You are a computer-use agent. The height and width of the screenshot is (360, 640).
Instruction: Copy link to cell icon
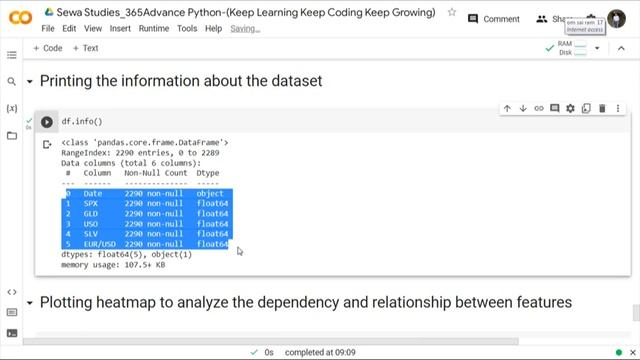539,108
